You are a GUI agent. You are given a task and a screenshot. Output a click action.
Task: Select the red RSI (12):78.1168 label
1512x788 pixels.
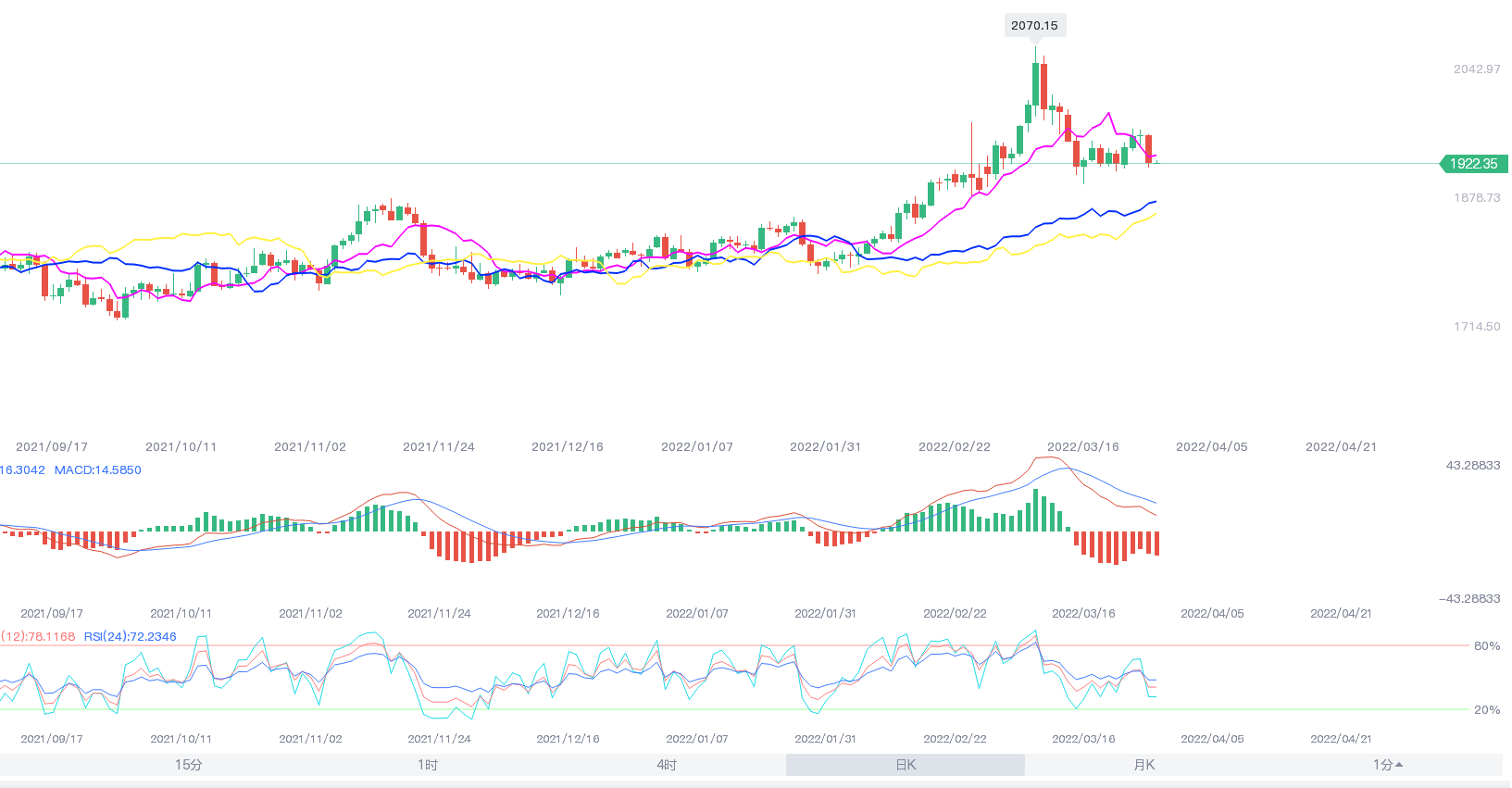click(38, 637)
